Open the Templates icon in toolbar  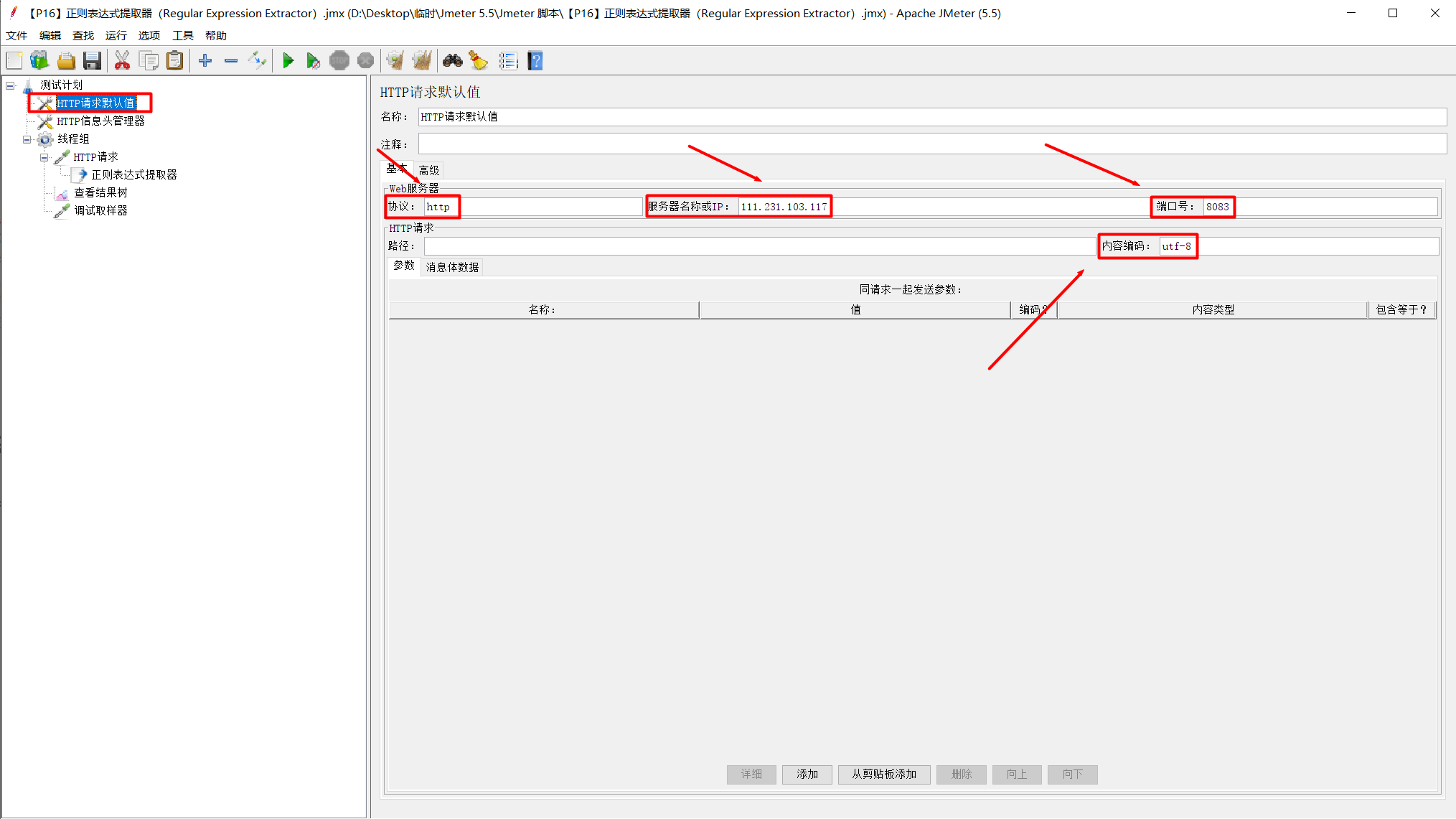(x=39, y=61)
